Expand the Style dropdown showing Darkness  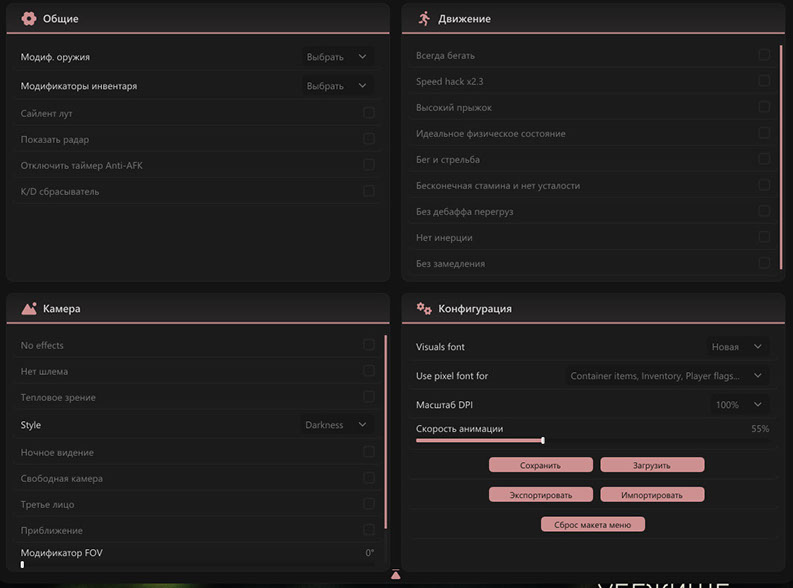coord(337,425)
